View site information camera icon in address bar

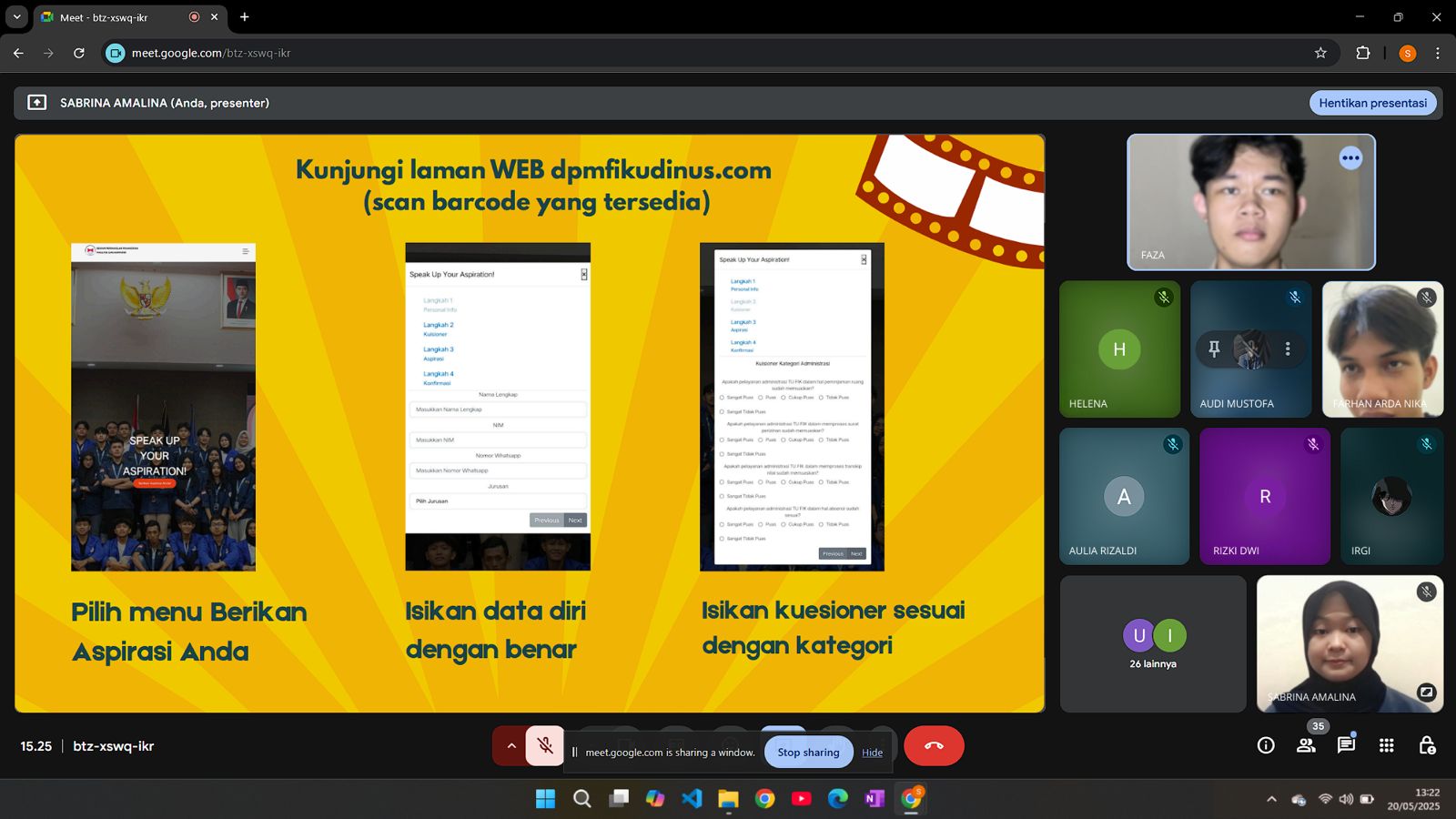tap(115, 54)
